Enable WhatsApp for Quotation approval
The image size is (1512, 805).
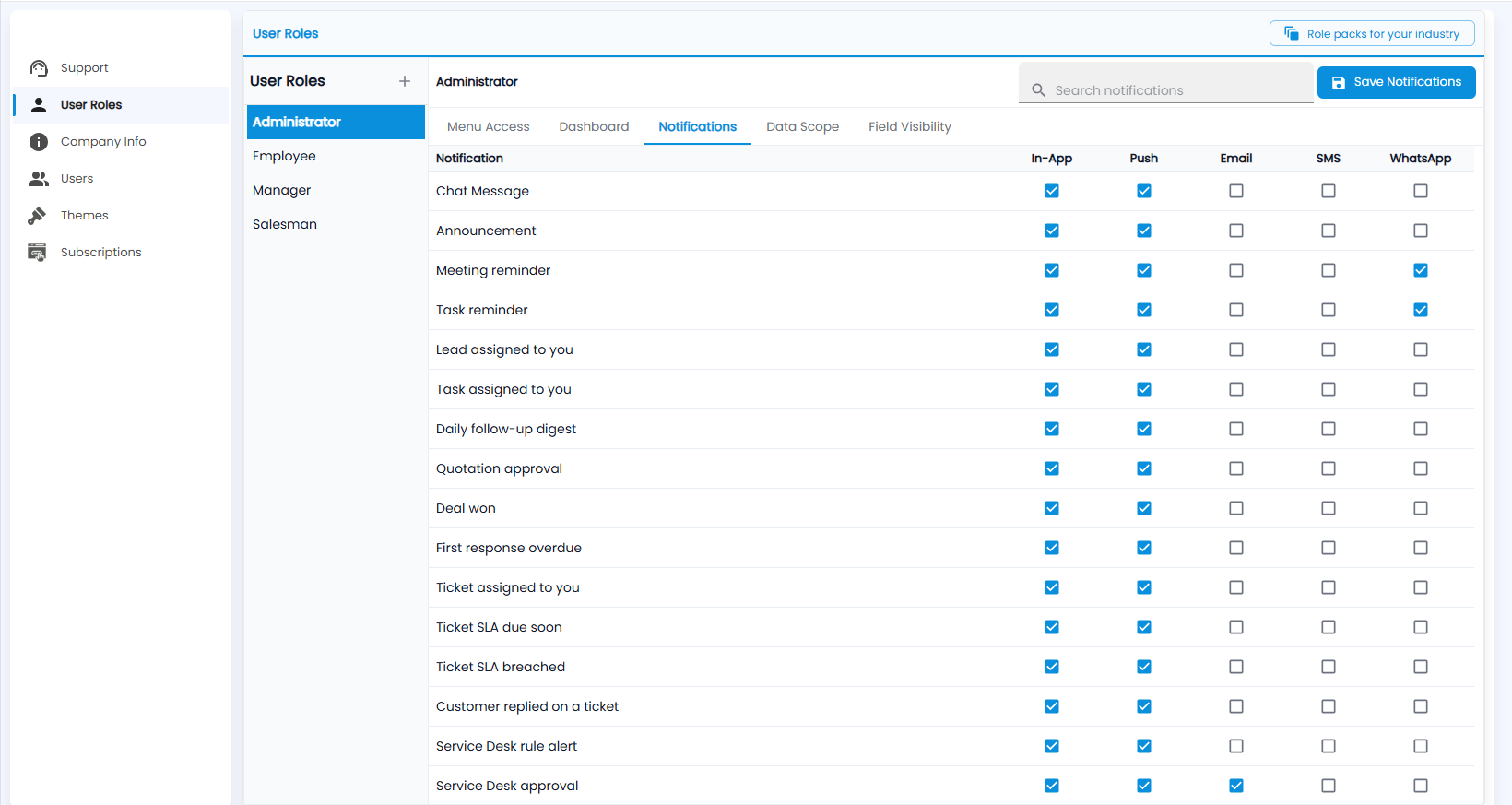[x=1421, y=468]
